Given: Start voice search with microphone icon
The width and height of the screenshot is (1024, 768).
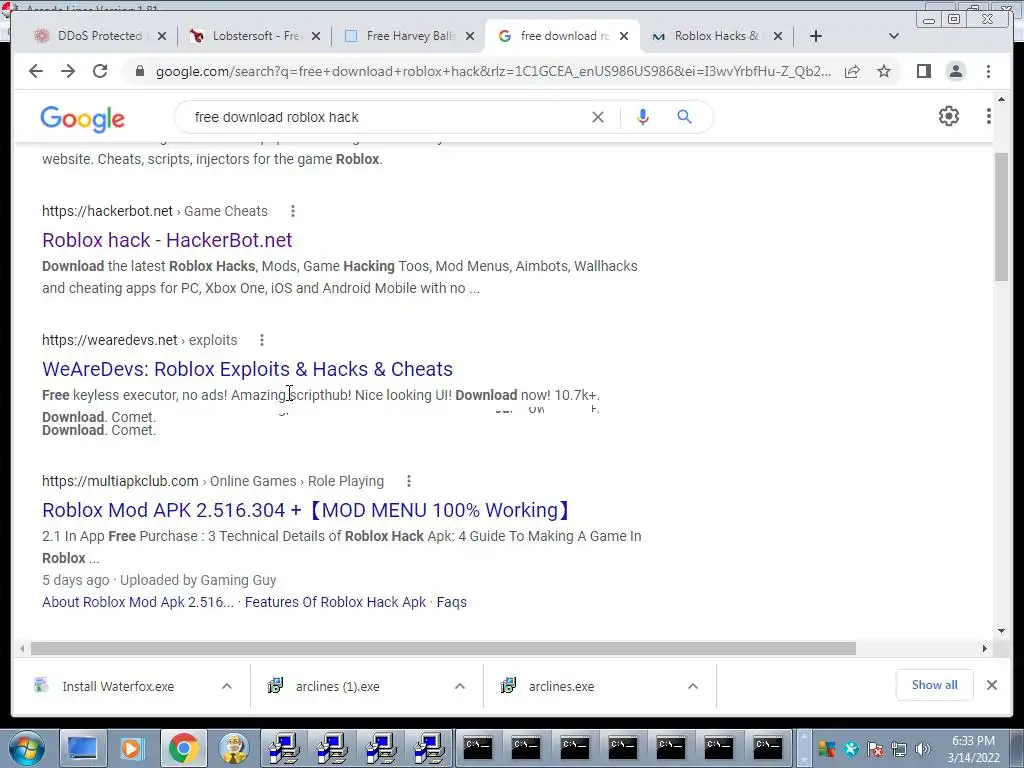Looking at the screenshot, I should 643,117.
